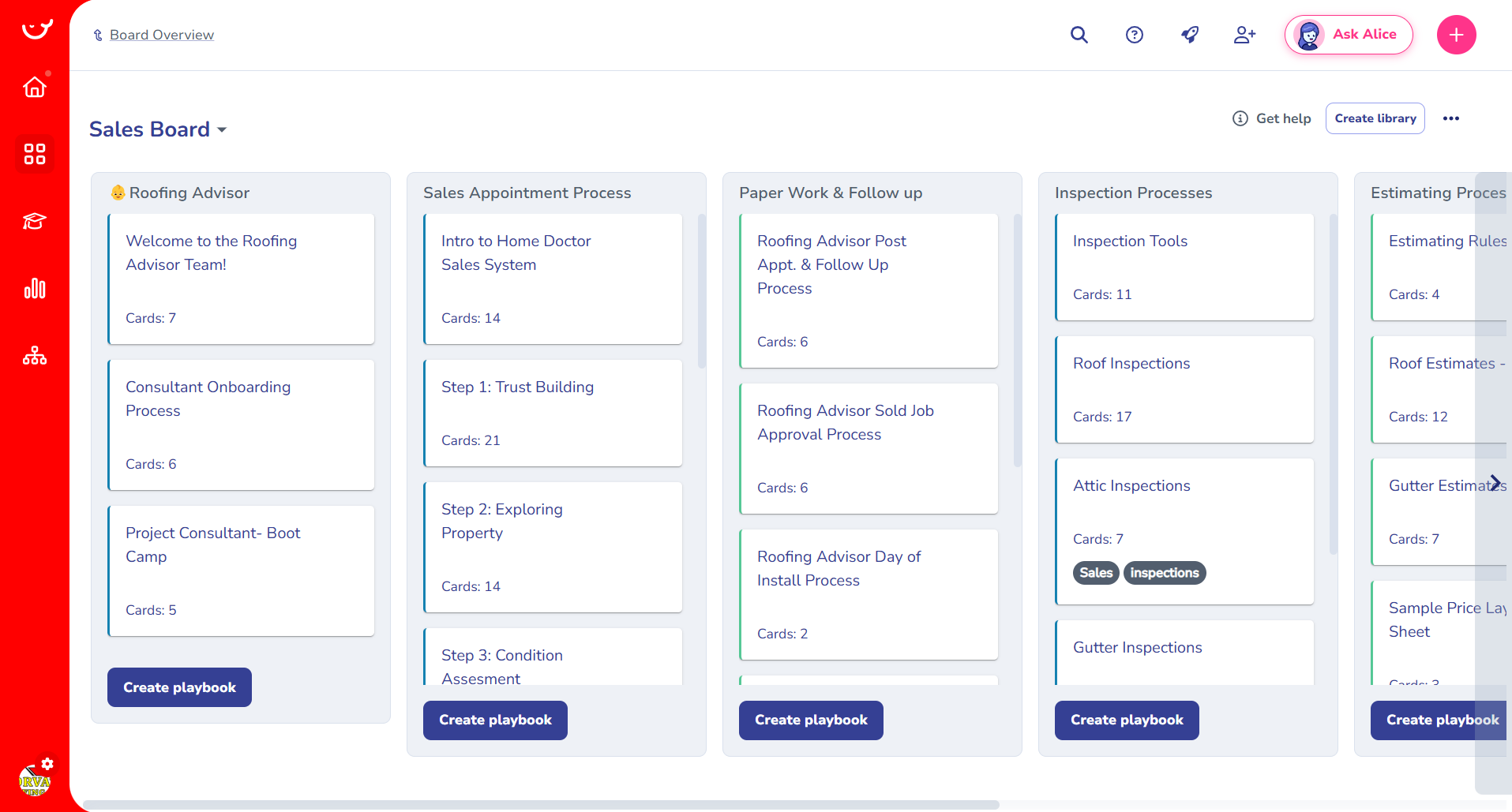Open the help question mark icon

1134,35
